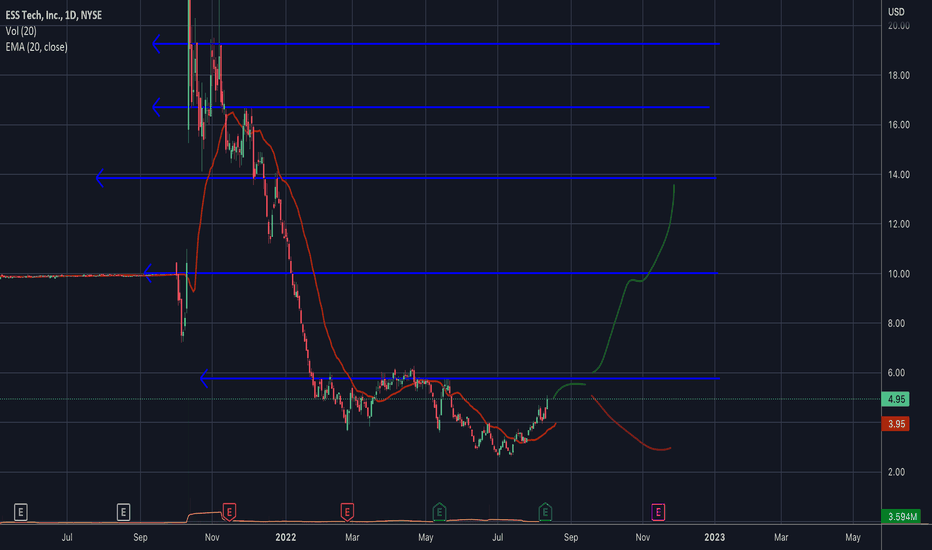Select the blue horizontal line near 14.00

pyautogui.click(x=406, y=178)
